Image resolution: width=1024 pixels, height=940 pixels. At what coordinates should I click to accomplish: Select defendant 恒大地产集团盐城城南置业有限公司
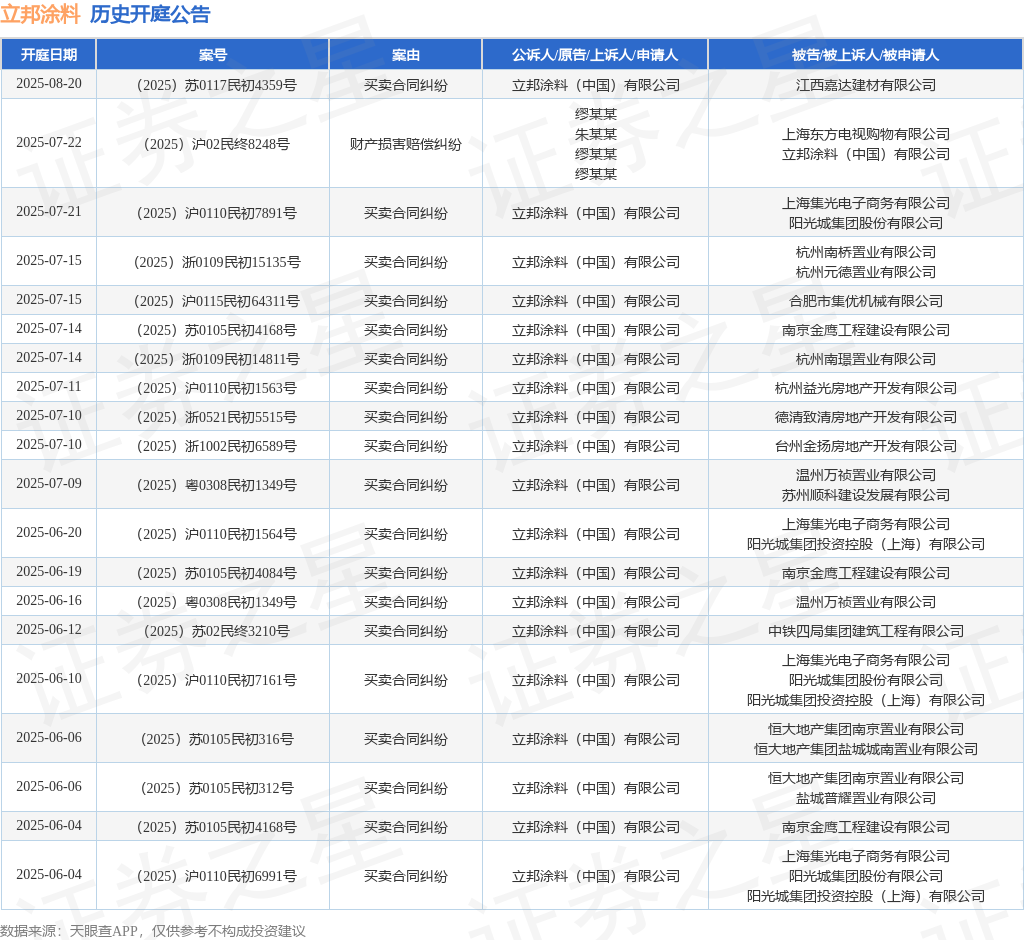click(865, 749)
